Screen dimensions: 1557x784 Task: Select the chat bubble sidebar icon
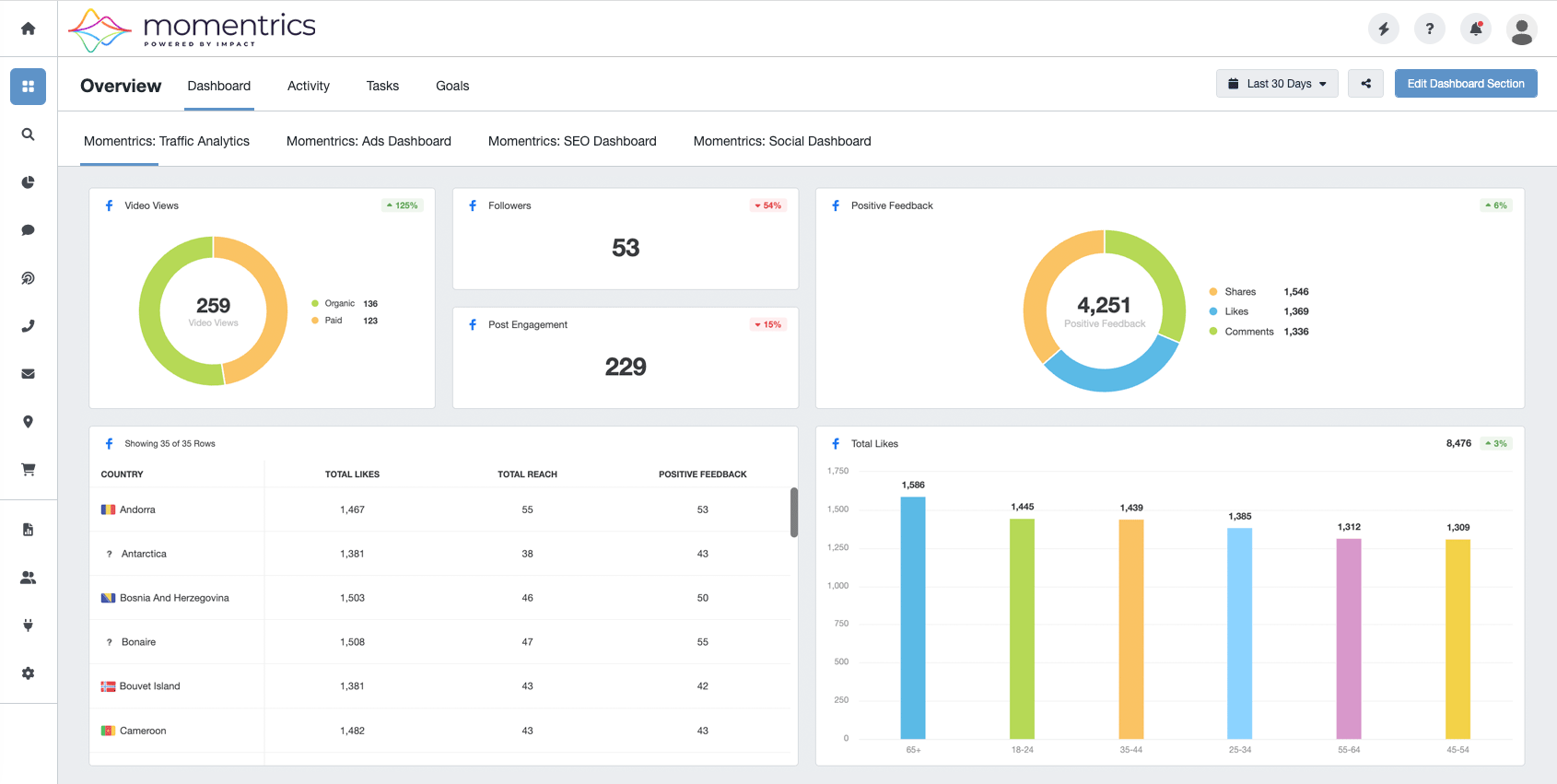point(28,230)
